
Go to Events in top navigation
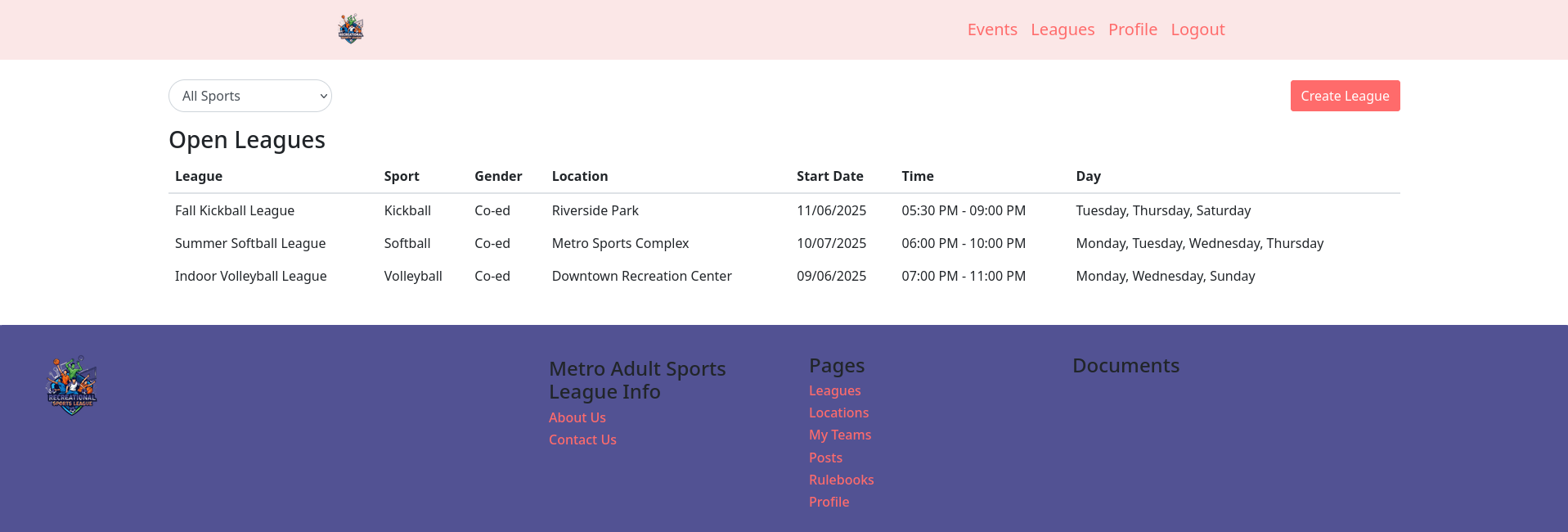click(991, 29)
